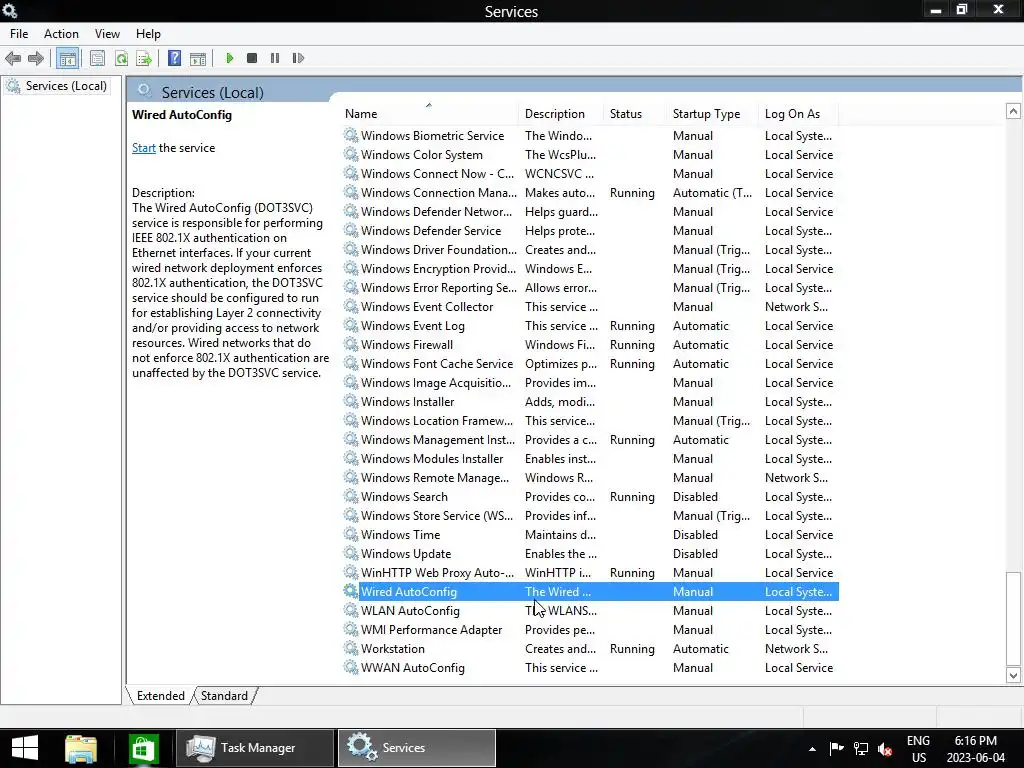
Task: Open Windows Store from taskbar
Action: pyautogui.click(x=143, y=748)
